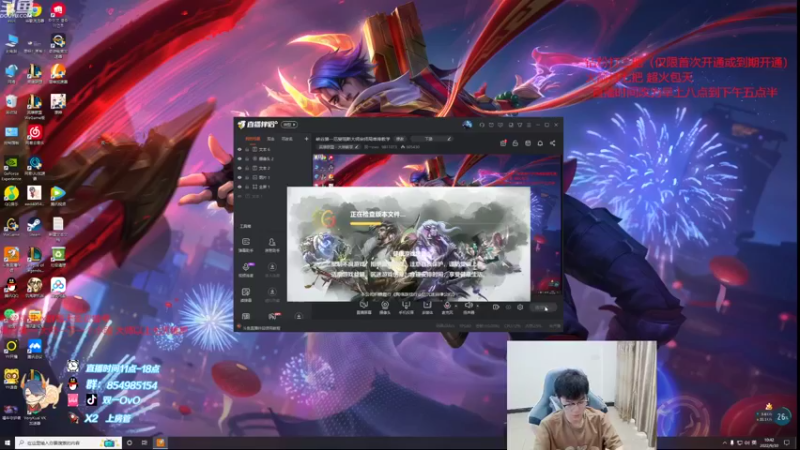This screenshot has height=450, width=800.
Task: Open the smiley face icon in header
Action: tap(528, 143)
